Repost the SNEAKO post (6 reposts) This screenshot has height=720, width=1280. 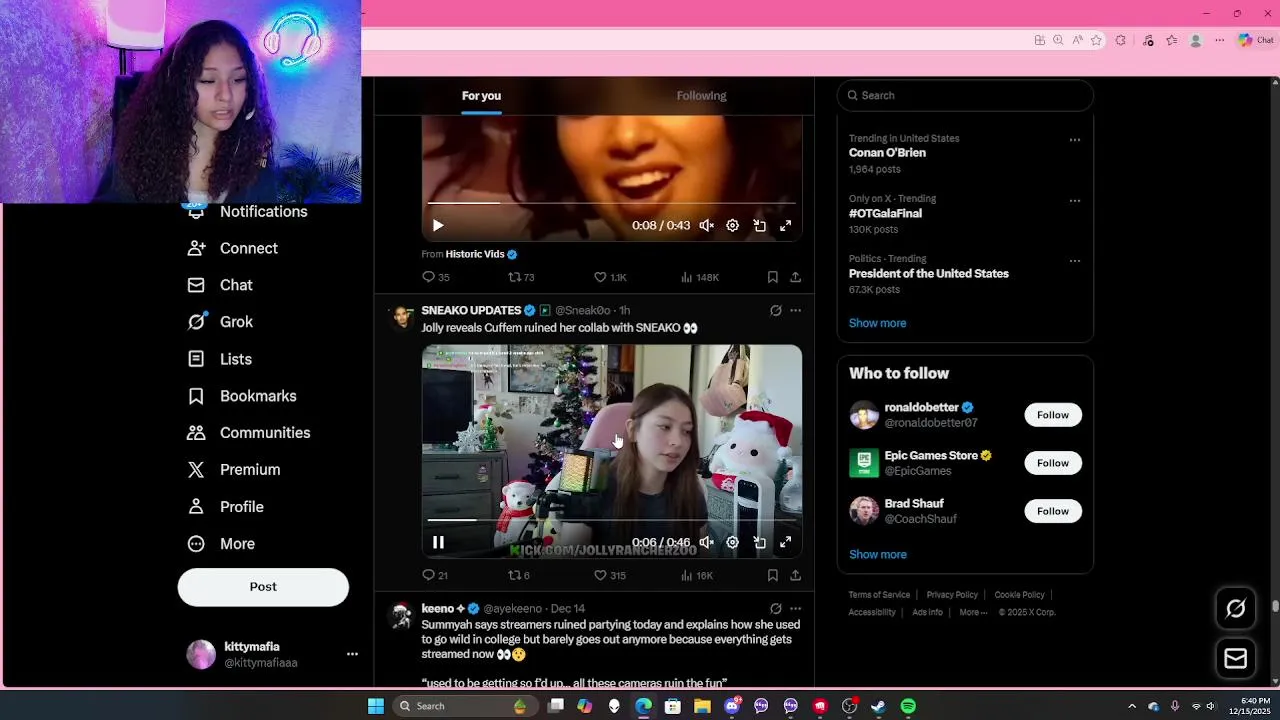click(519, 575)
